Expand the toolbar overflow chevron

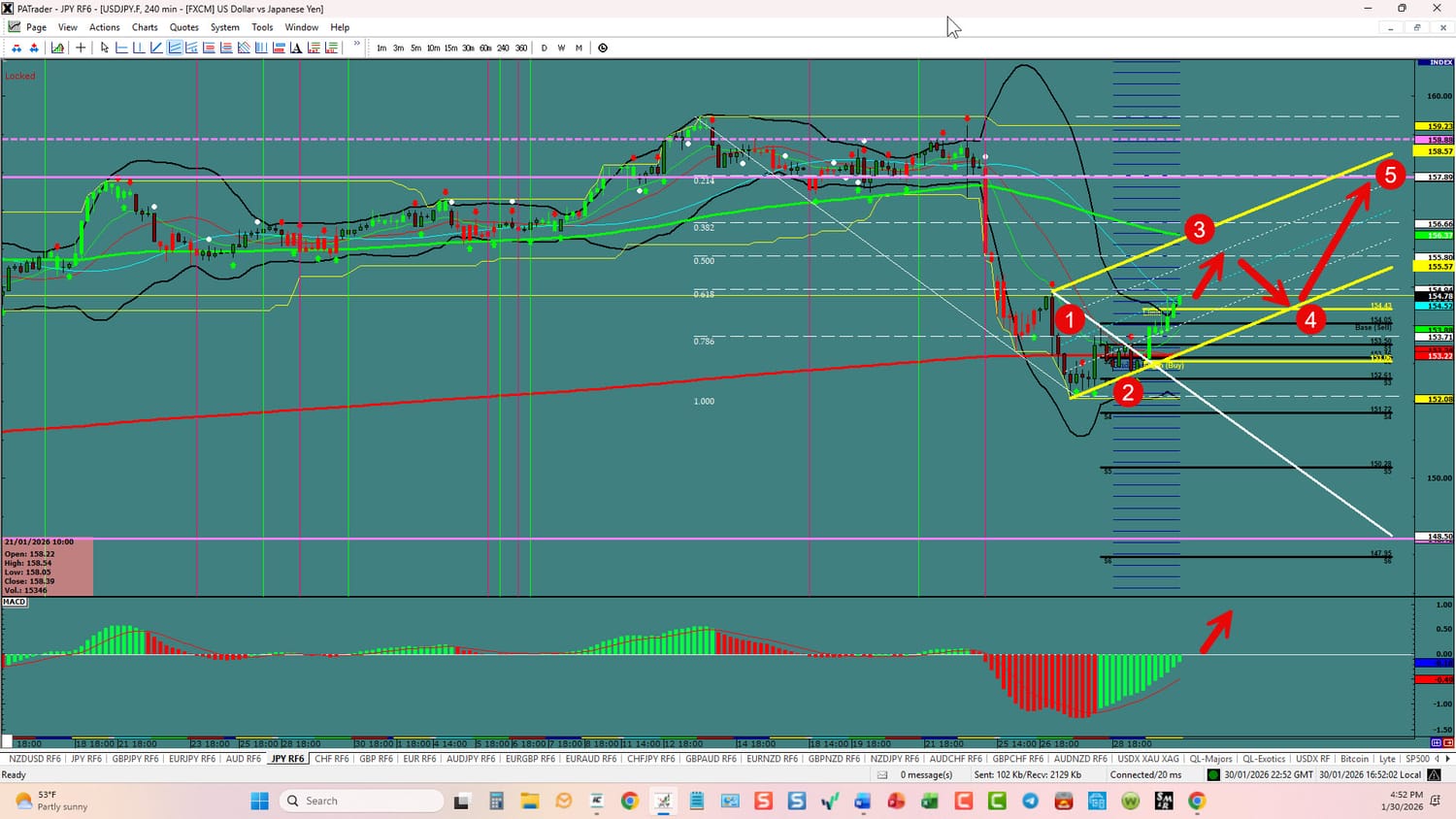pos(357,45)
